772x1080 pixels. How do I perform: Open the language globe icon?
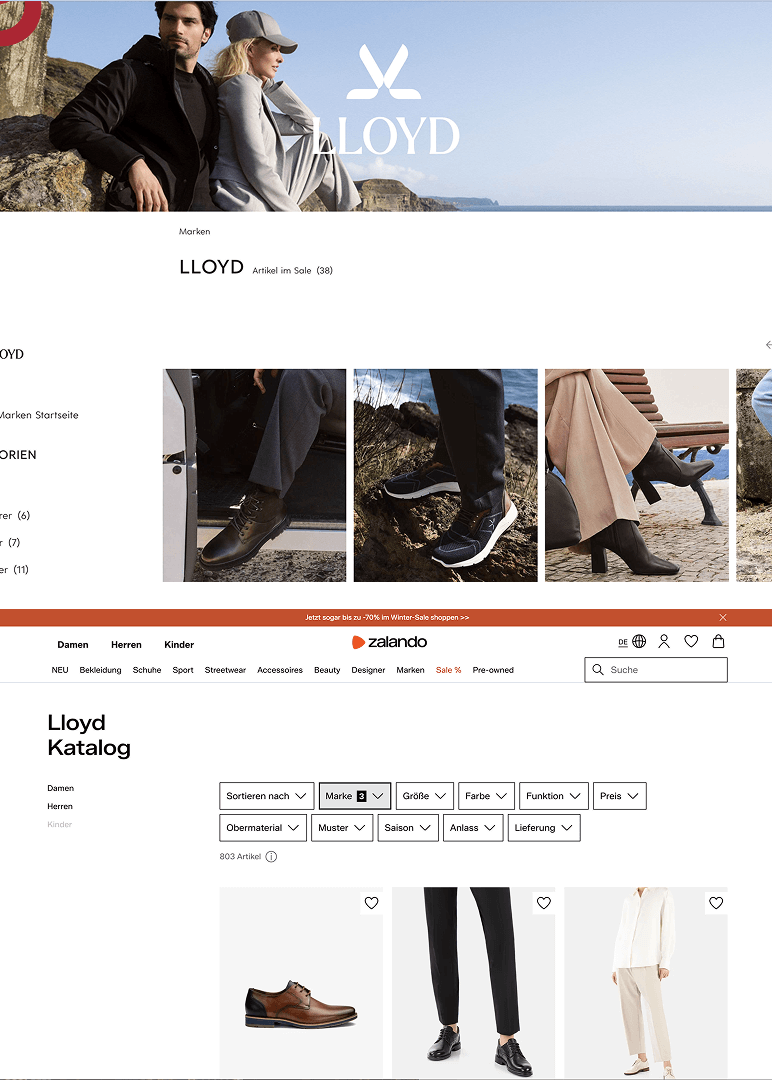(639, 641)
